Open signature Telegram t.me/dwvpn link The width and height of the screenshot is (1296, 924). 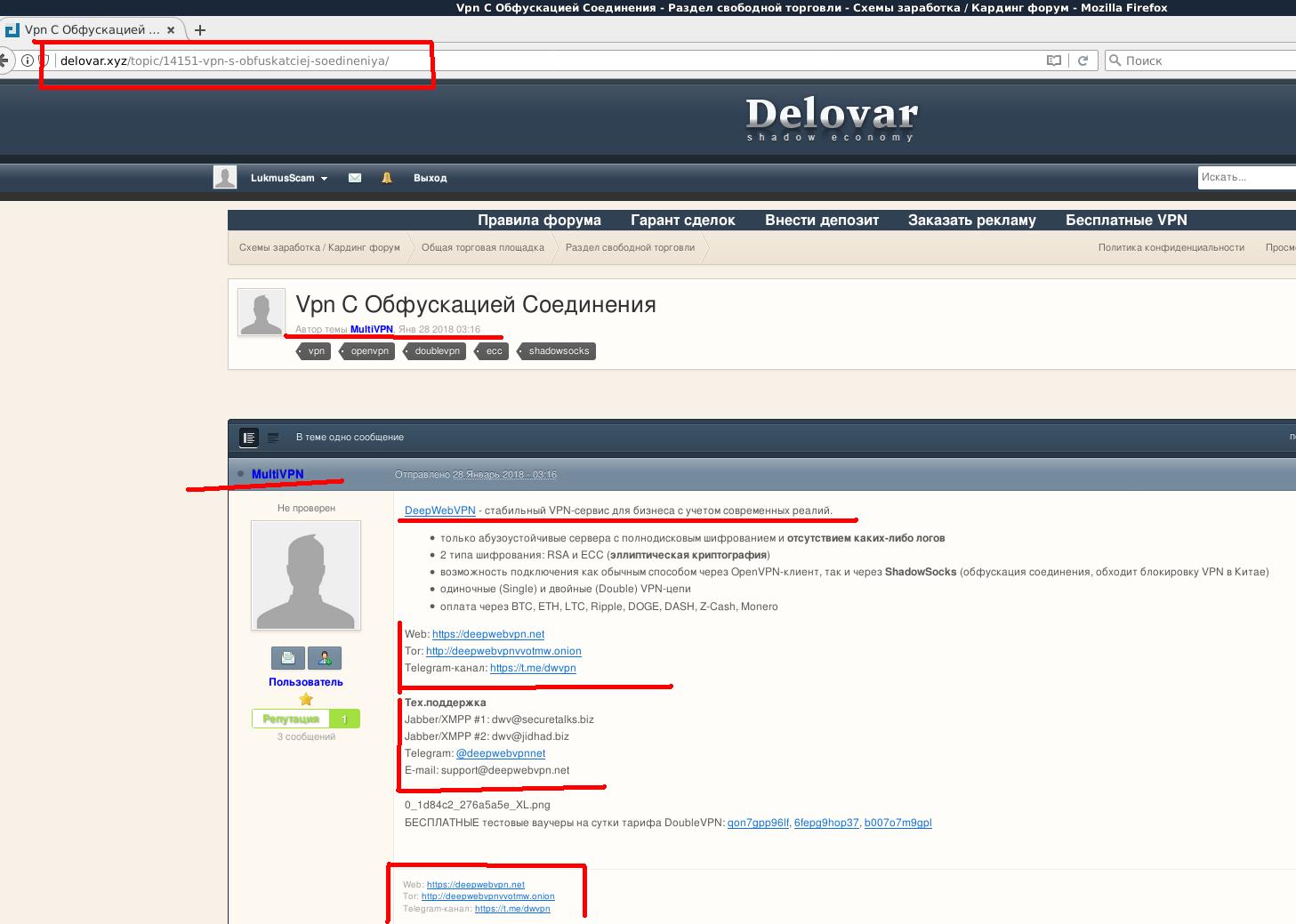point(512,909)
